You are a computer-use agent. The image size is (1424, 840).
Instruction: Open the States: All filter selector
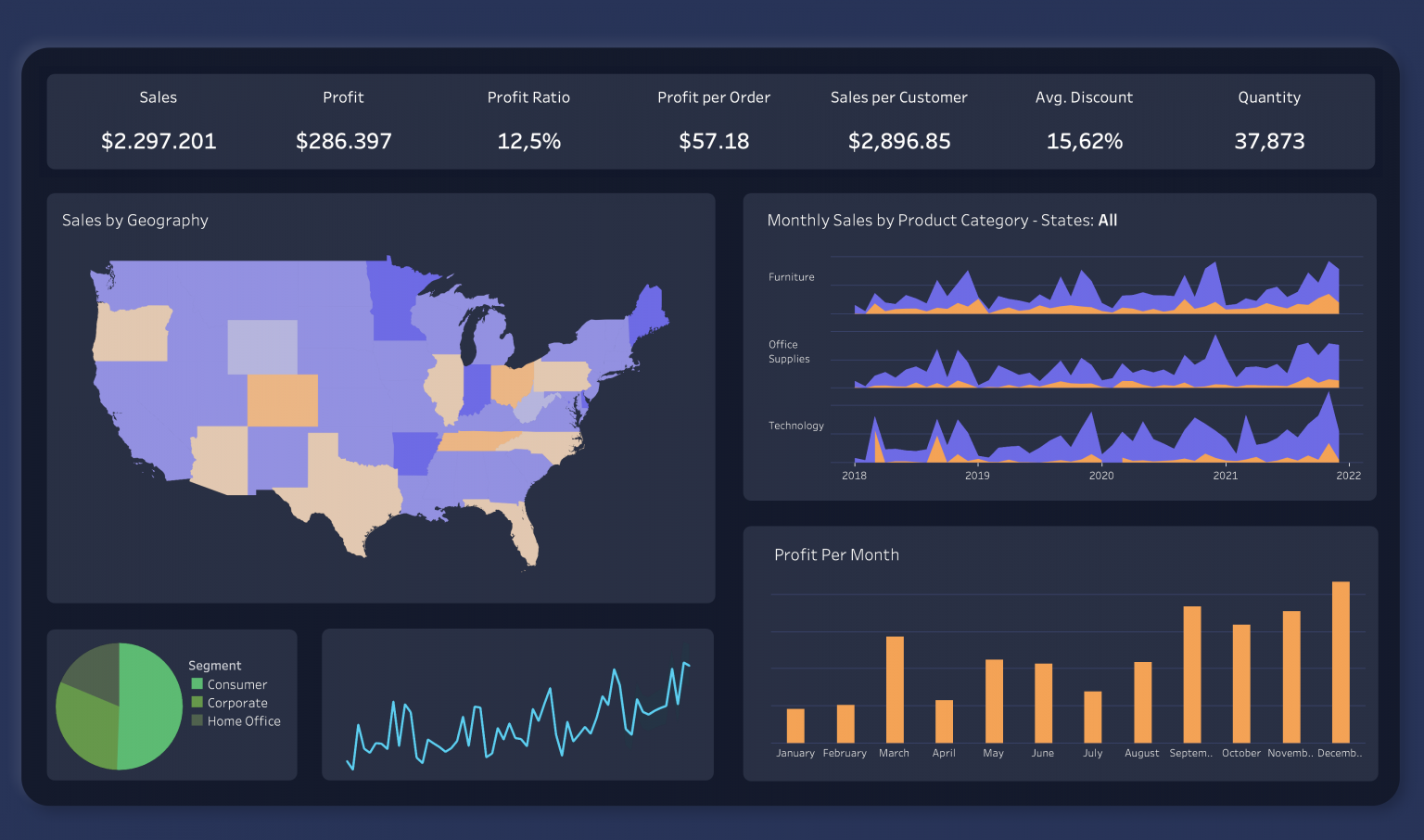click(1108, 220)
